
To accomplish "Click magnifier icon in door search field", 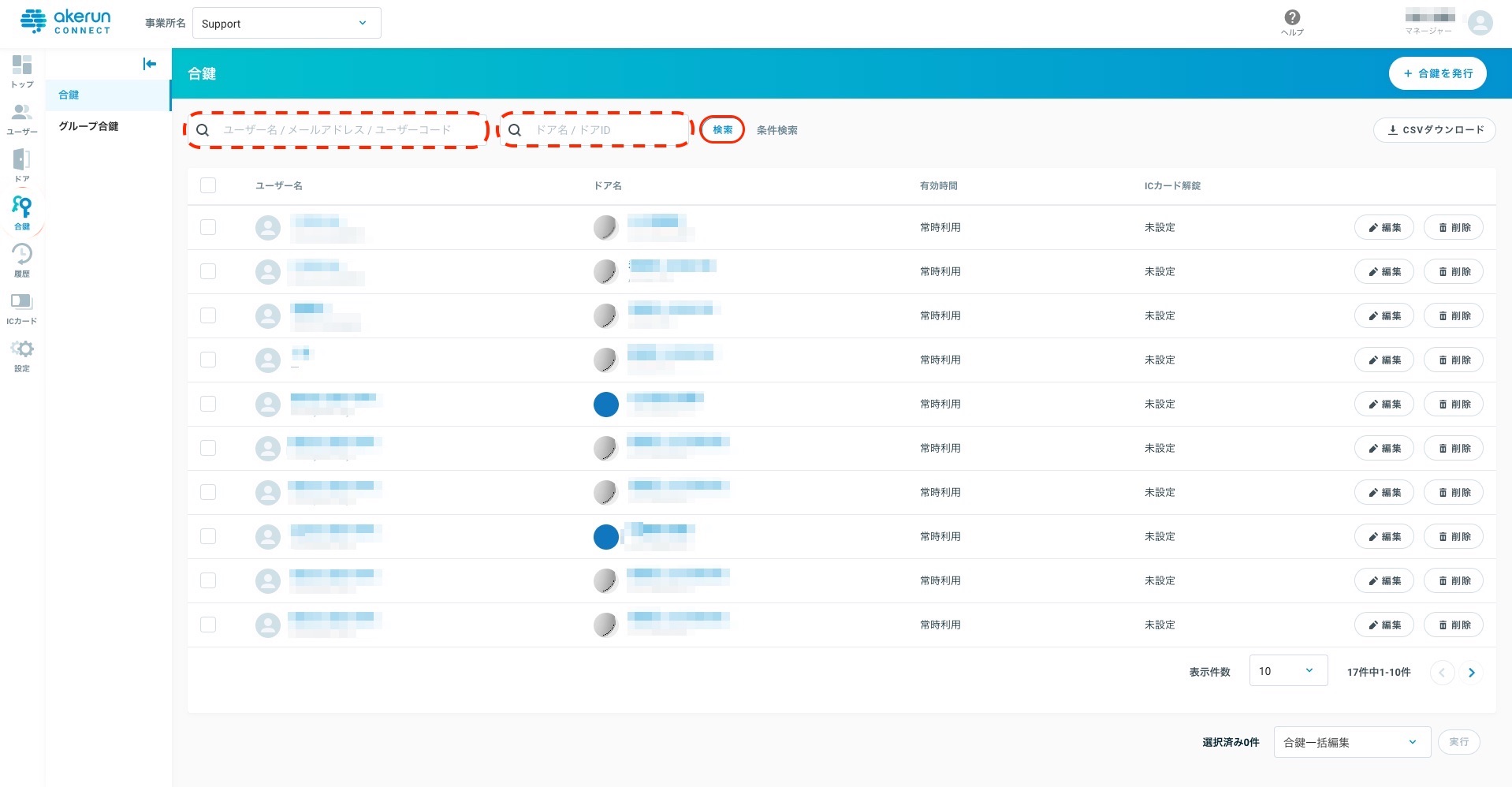I will tap(515, 130).
